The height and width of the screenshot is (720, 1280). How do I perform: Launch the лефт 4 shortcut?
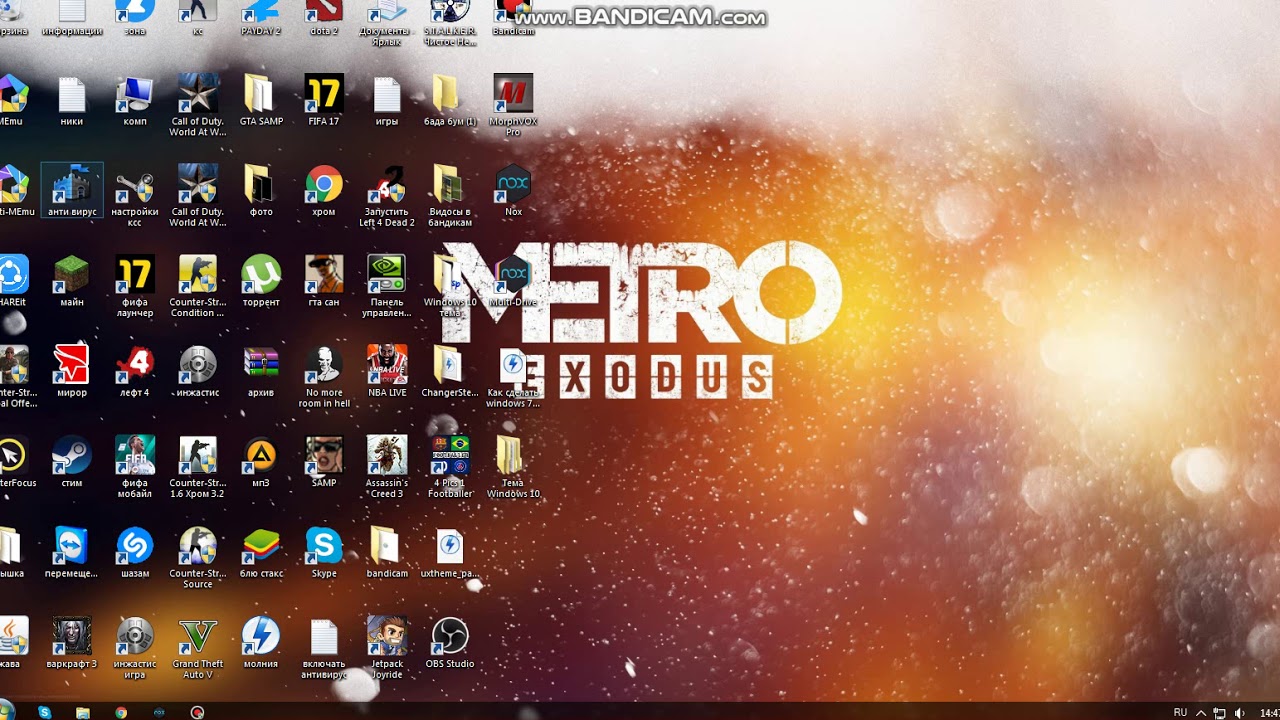(x=135, y=373)
